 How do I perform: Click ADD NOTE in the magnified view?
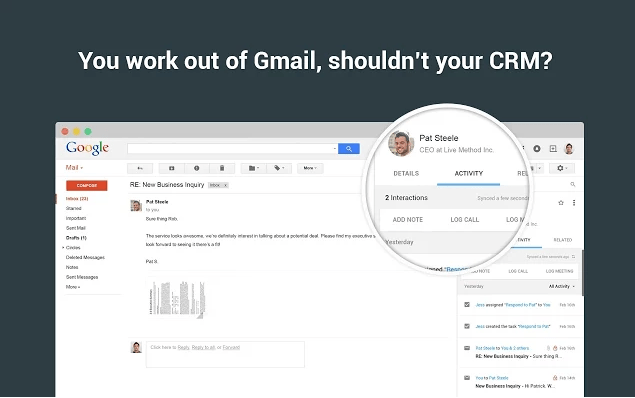407,220
